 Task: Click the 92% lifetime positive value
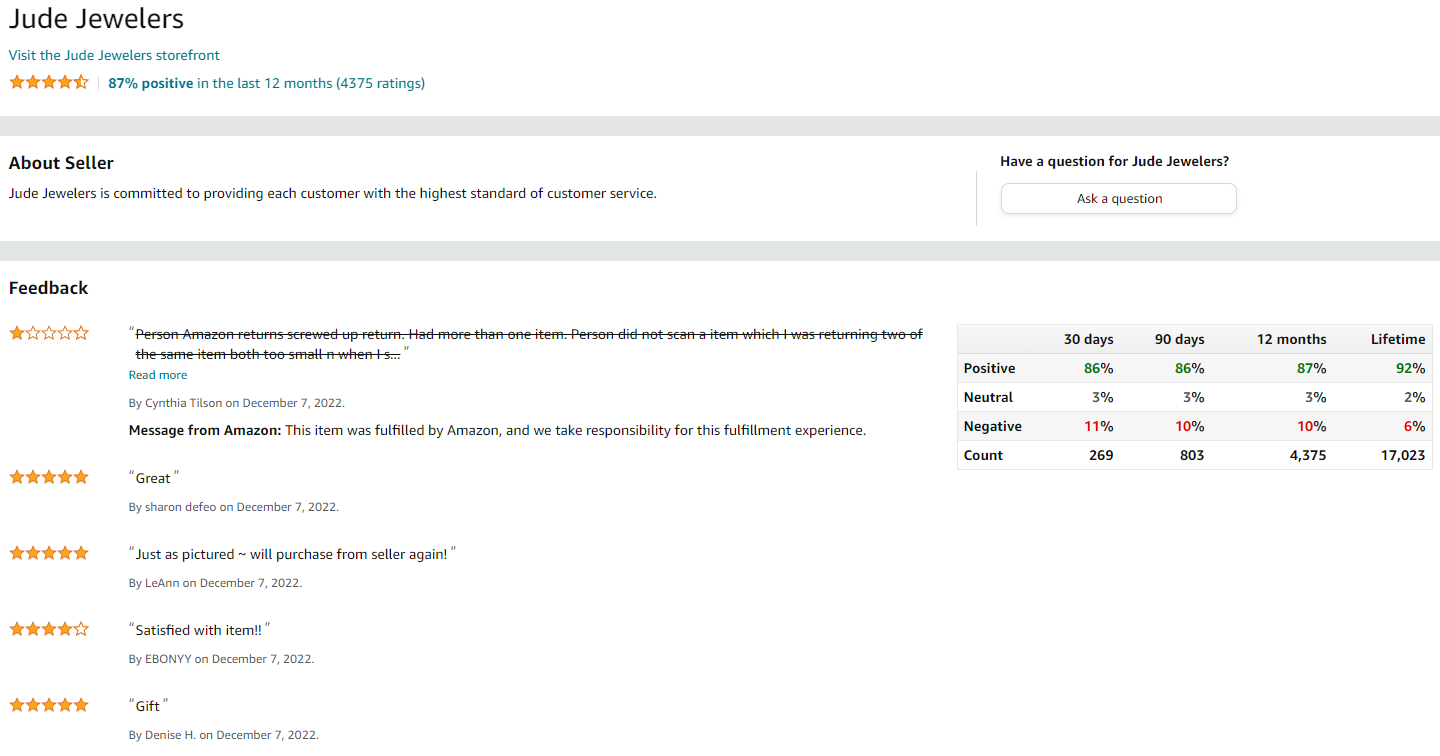click(1410, 368)
